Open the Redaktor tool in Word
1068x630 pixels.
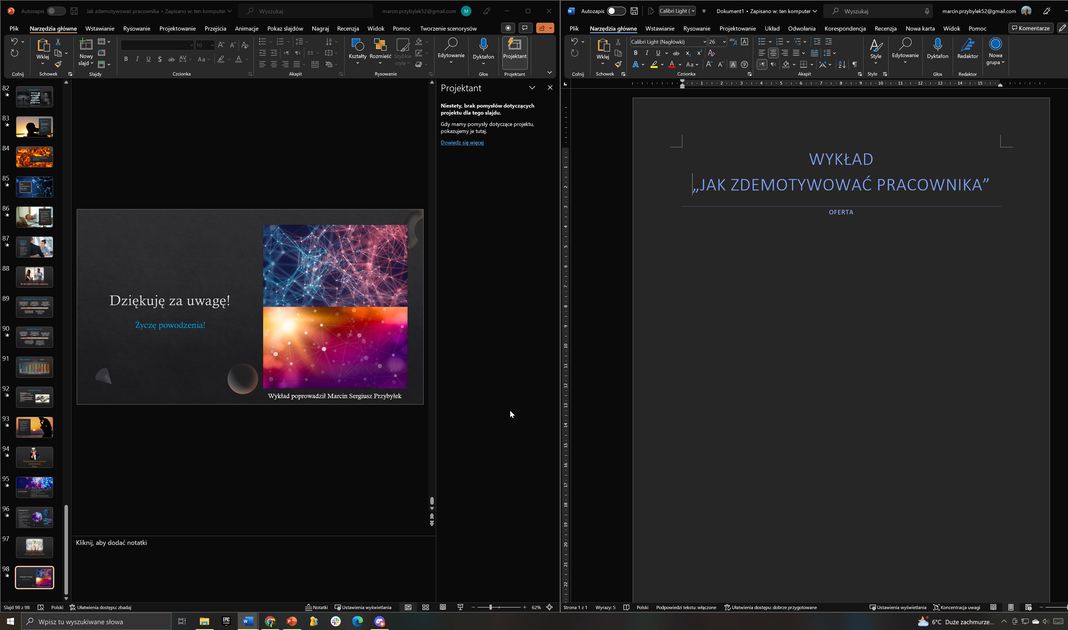point(967,48)
